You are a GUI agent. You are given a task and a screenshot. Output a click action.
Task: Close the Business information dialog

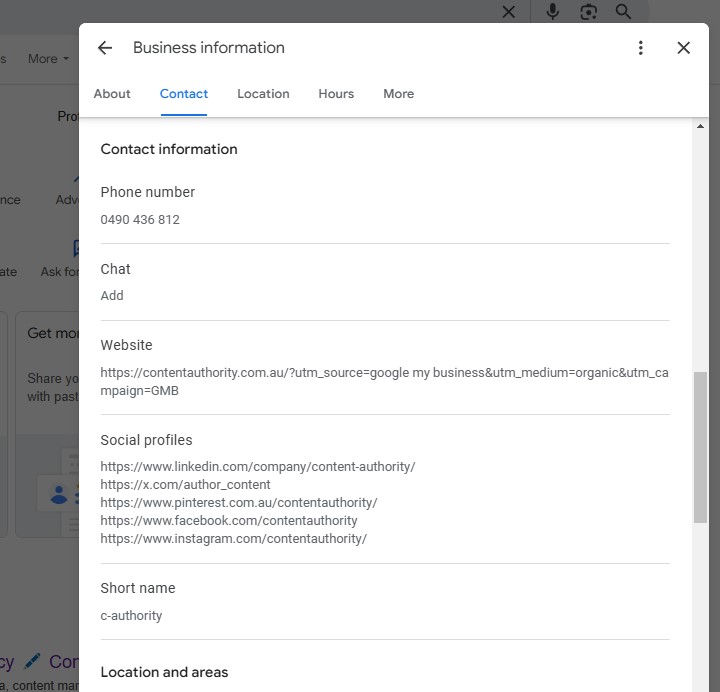coord(683,48)
